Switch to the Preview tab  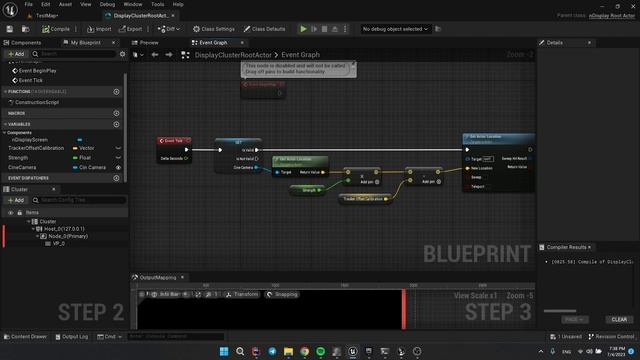point(149,43)
